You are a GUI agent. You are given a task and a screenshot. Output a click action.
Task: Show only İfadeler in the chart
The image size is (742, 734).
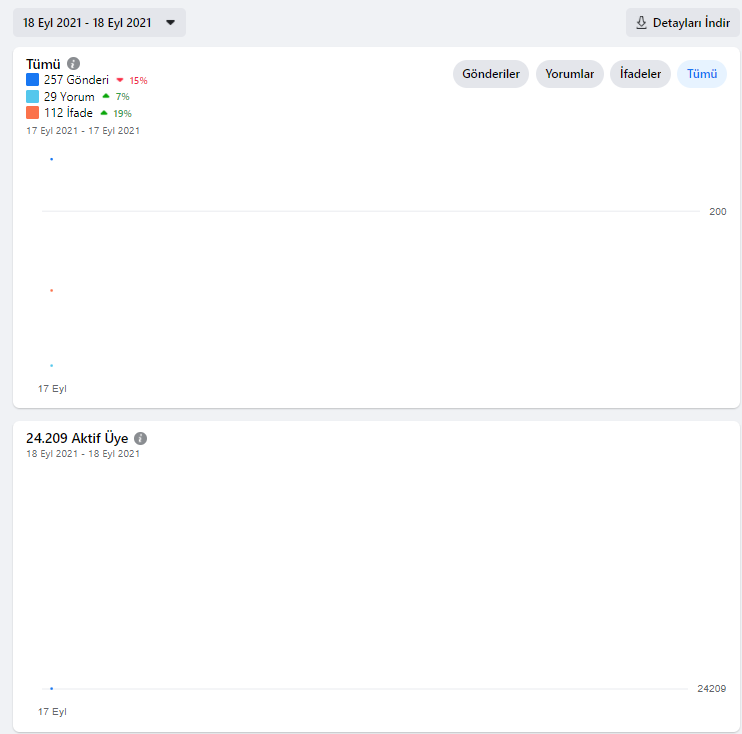640,74
